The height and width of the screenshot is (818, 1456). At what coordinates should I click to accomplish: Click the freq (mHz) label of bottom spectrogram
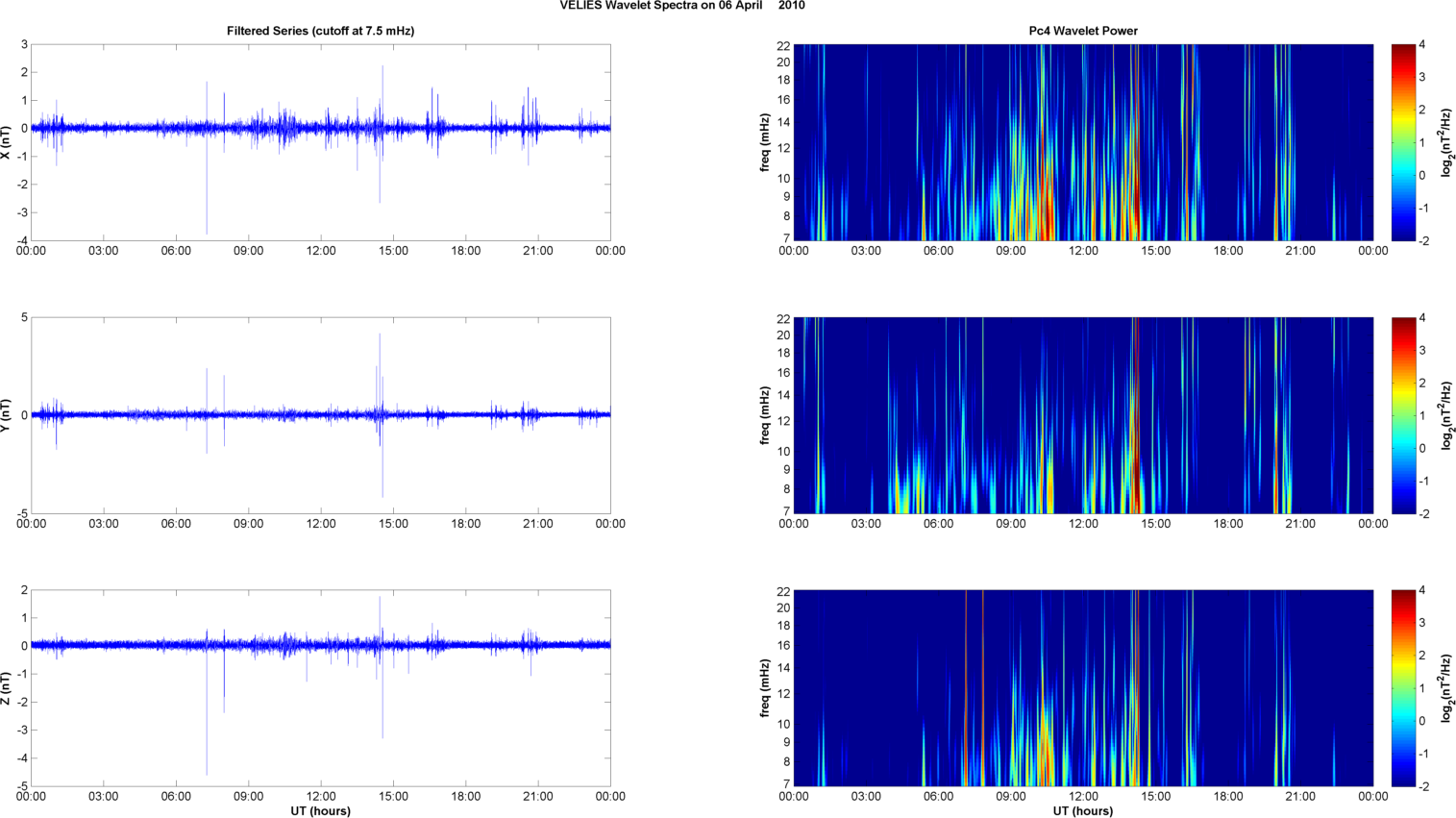tap(765, 688)
